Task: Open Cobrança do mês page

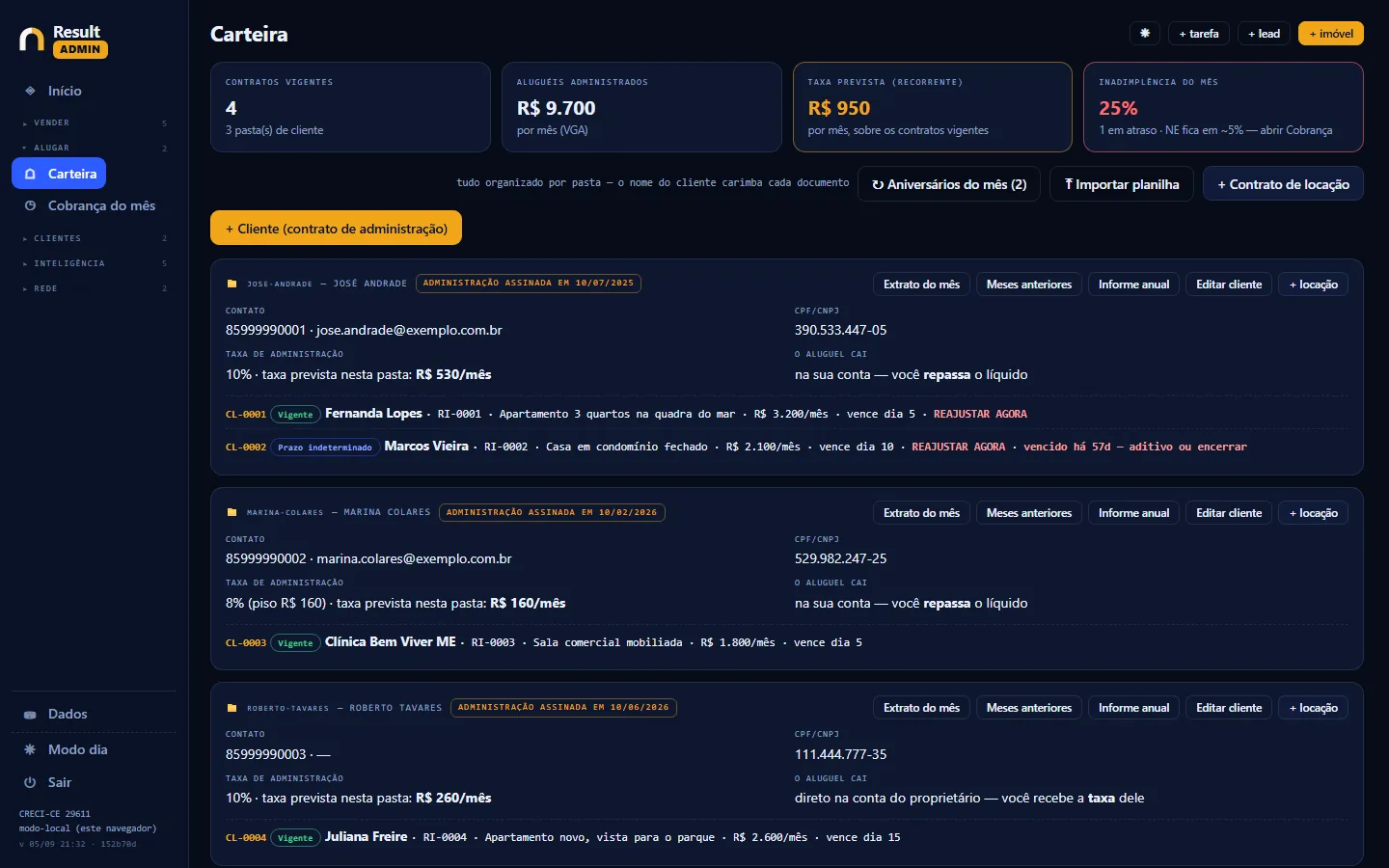Action: 89,205
